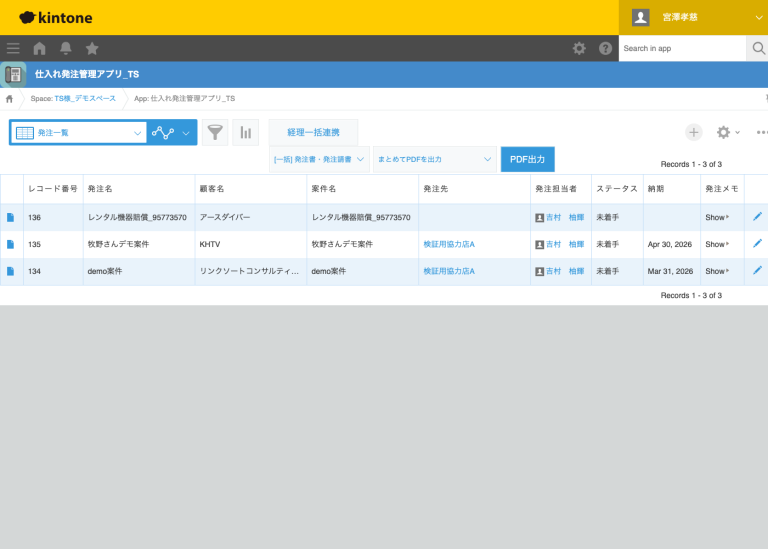Open record 135 details file icon
The width and height of the screenshot is (768, 549).
11,244
